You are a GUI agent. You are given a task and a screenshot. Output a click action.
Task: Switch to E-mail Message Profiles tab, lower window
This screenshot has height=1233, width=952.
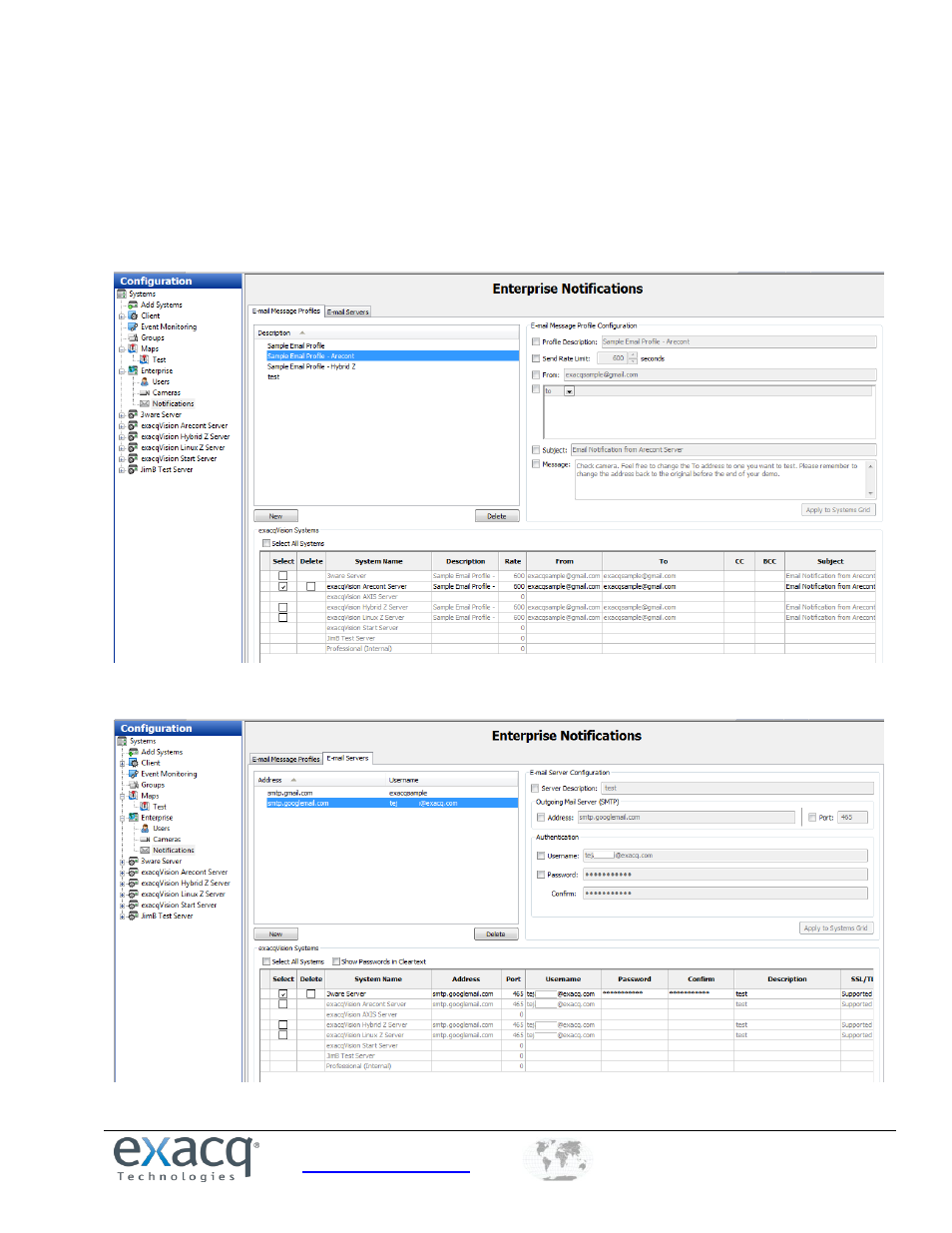[x=286, y=759]
